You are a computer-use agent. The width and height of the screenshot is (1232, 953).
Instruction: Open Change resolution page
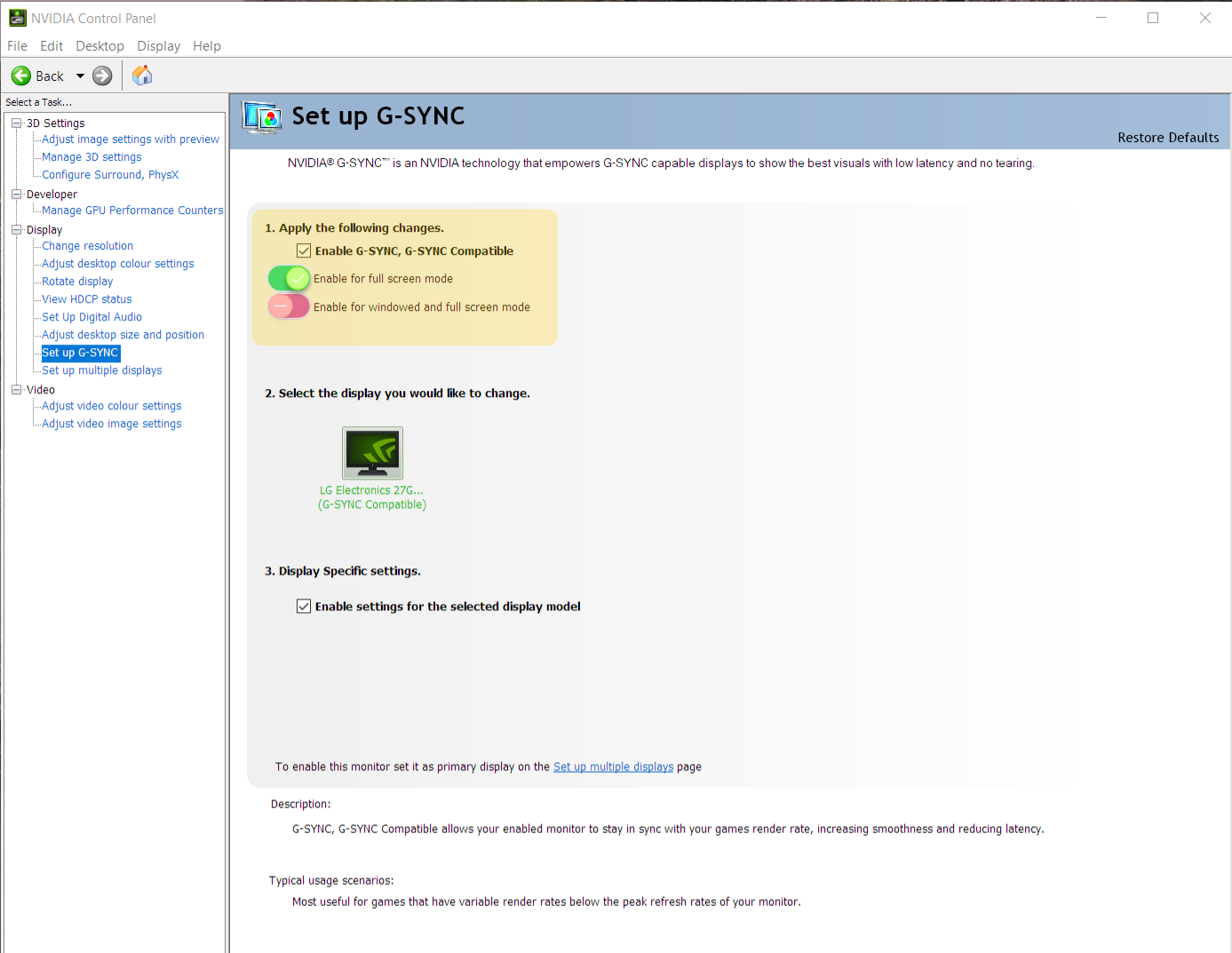click(x=87, y=246)
